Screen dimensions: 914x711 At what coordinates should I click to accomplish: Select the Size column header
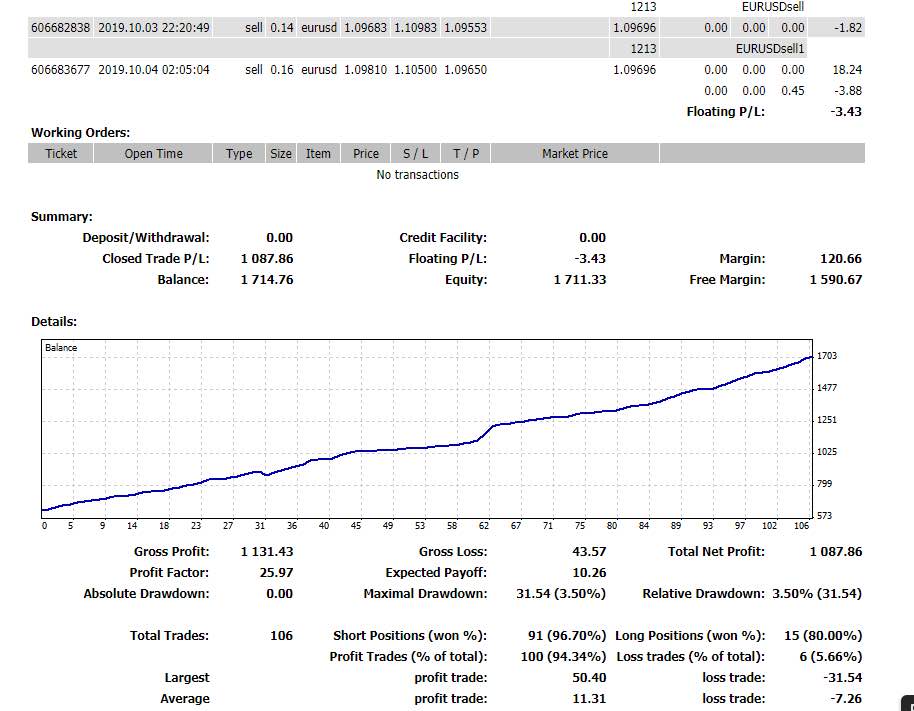(280, 153)
